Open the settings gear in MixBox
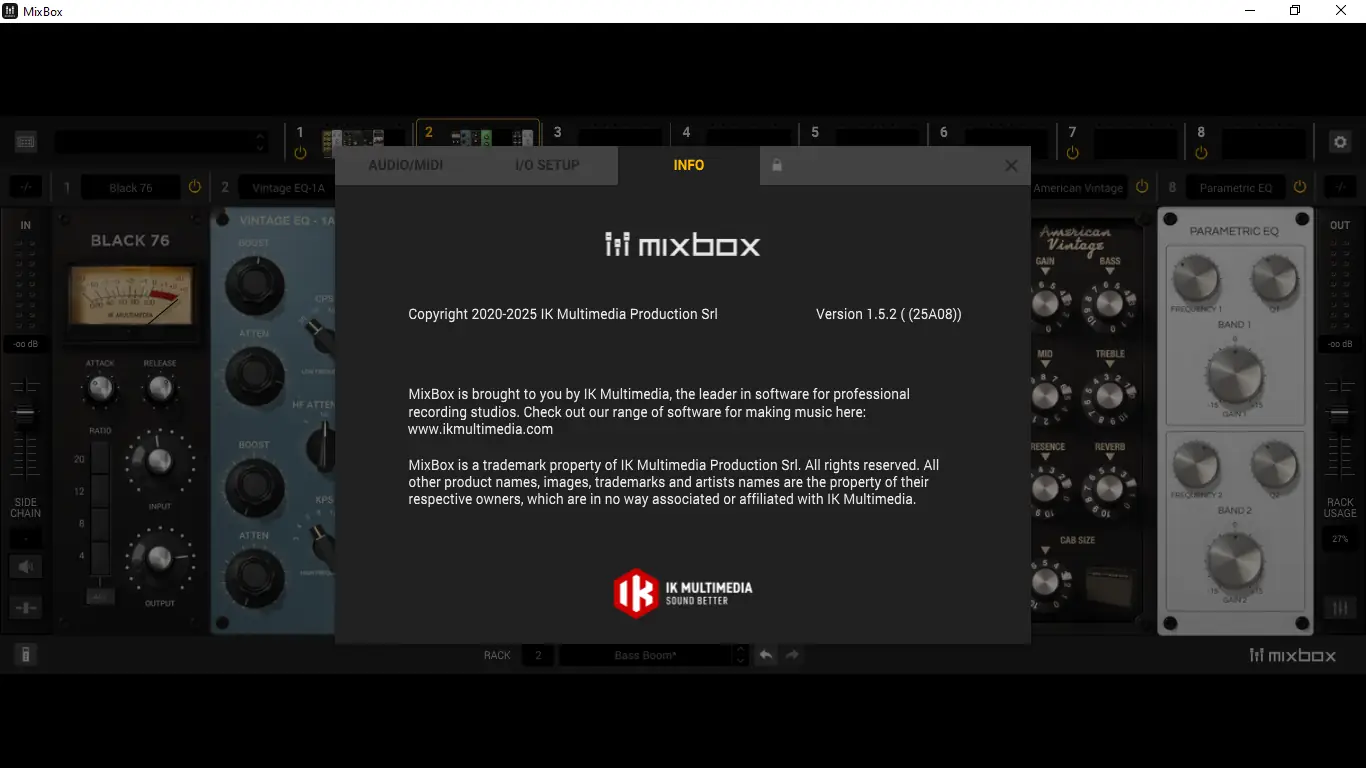 [1340, 142]
